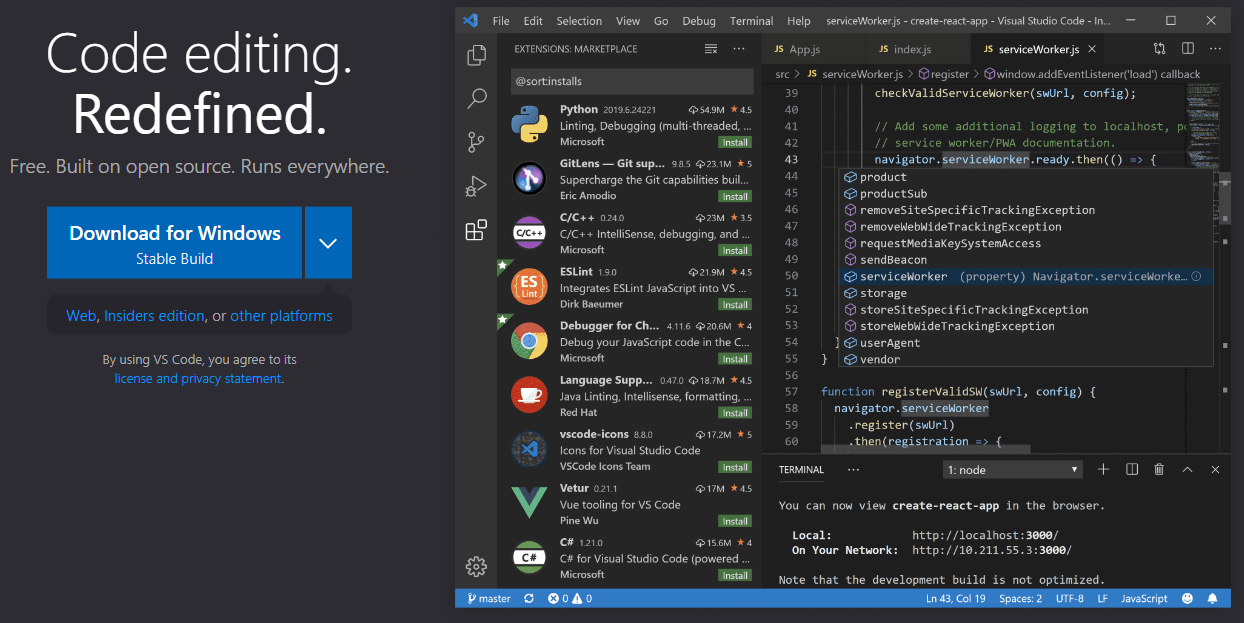This screenshot has width=1244, height=623.
Task: Select the TERMINAL panel tab
Action: 801,470
